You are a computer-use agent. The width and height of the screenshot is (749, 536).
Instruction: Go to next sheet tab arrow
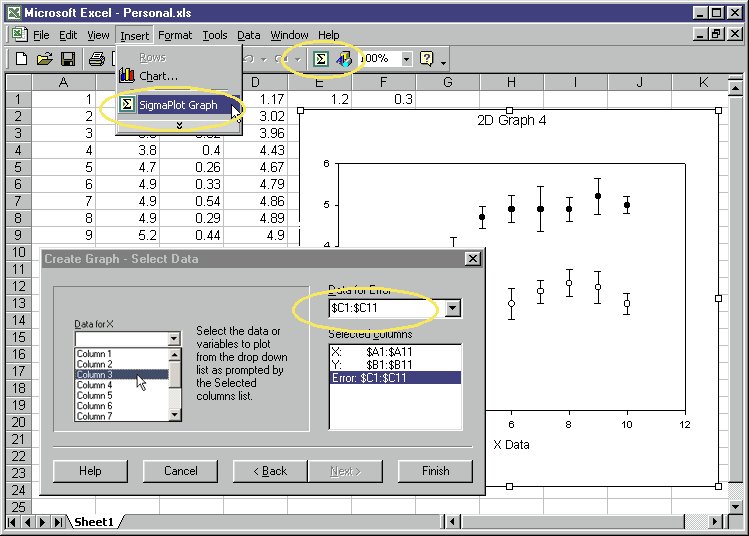coord(43,522)
